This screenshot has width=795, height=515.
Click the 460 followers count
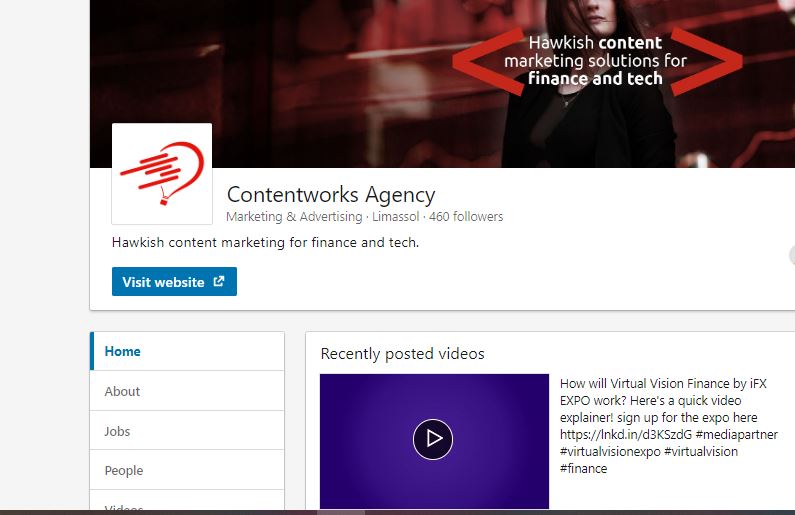466,216
